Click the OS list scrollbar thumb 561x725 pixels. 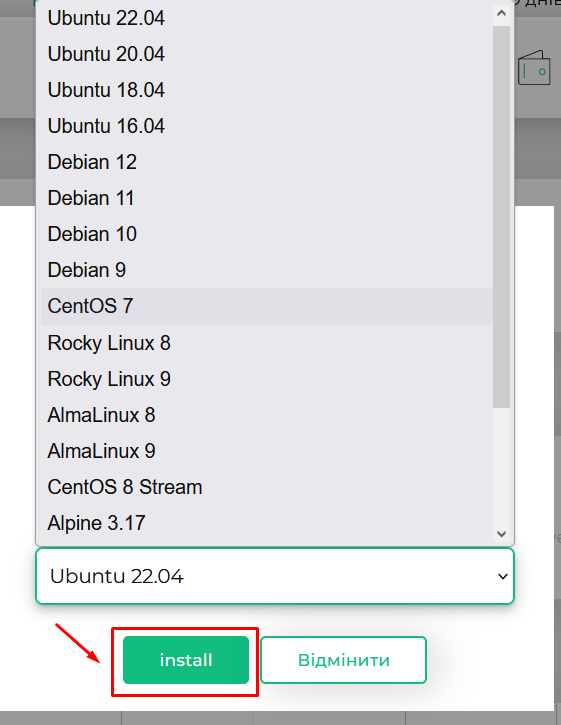click(x=501, y=216)
